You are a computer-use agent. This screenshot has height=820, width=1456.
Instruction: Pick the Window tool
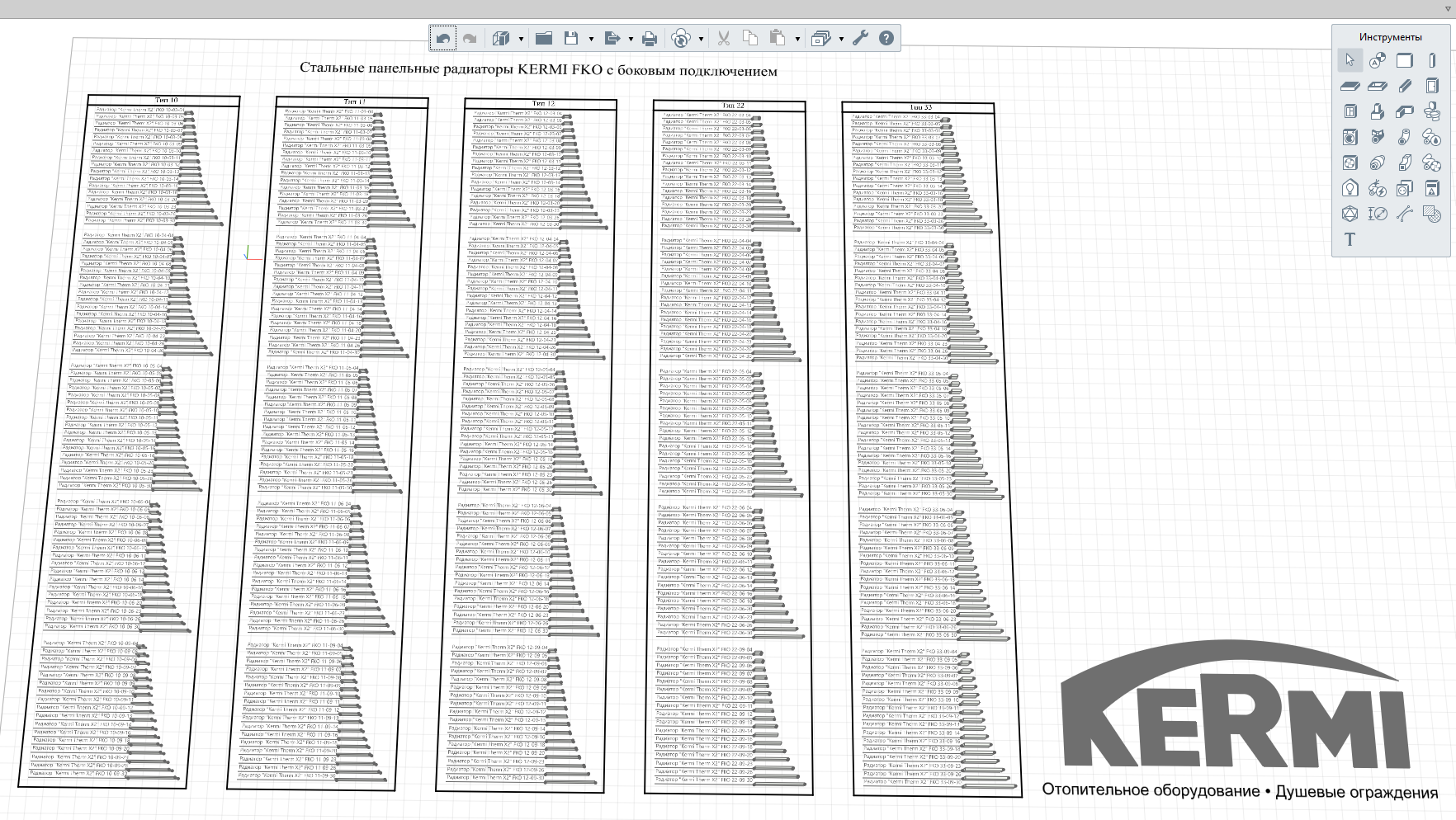point(1350,111)
